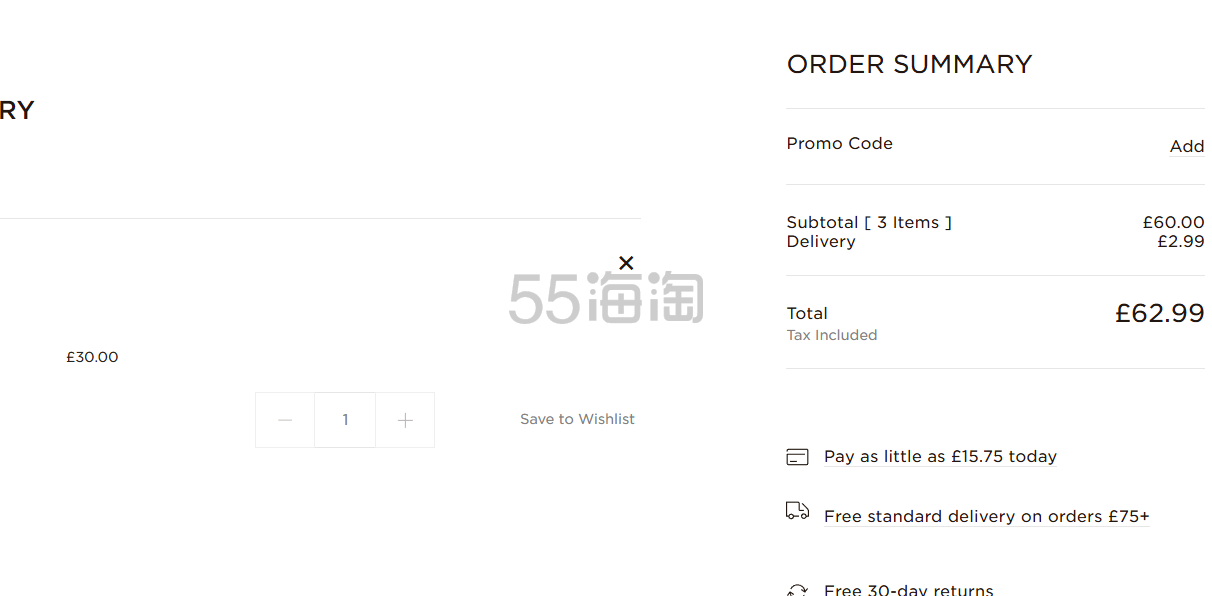Remove the item with the X icon
The image size is (1212, 596).
(626, 263)
